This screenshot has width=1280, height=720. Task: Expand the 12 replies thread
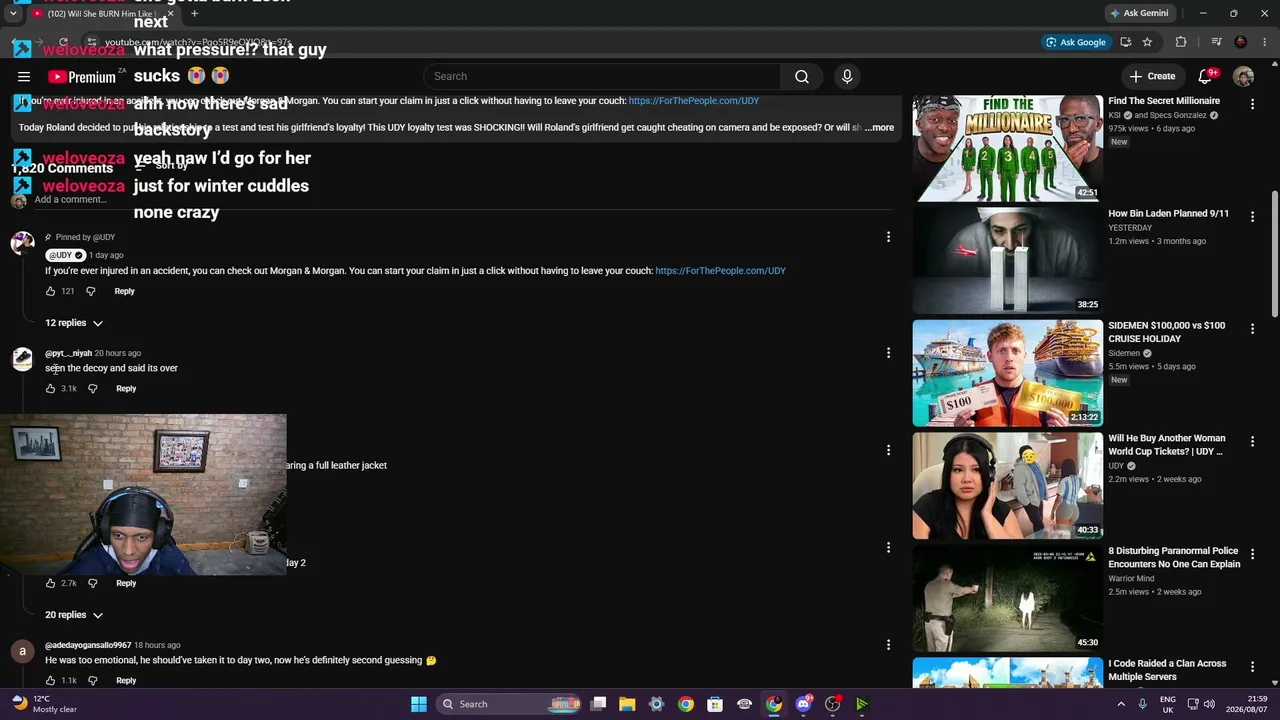coord(74,323)
